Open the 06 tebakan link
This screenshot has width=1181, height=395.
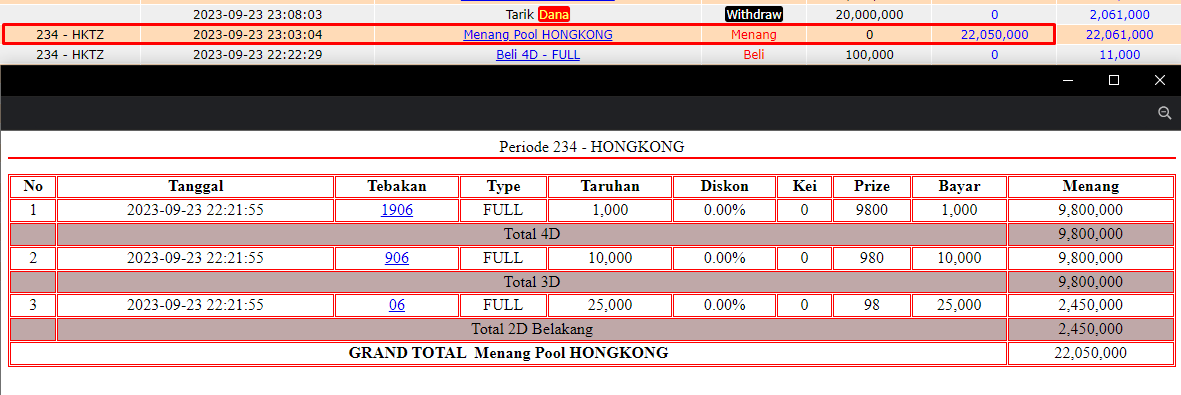pos(397,305)
